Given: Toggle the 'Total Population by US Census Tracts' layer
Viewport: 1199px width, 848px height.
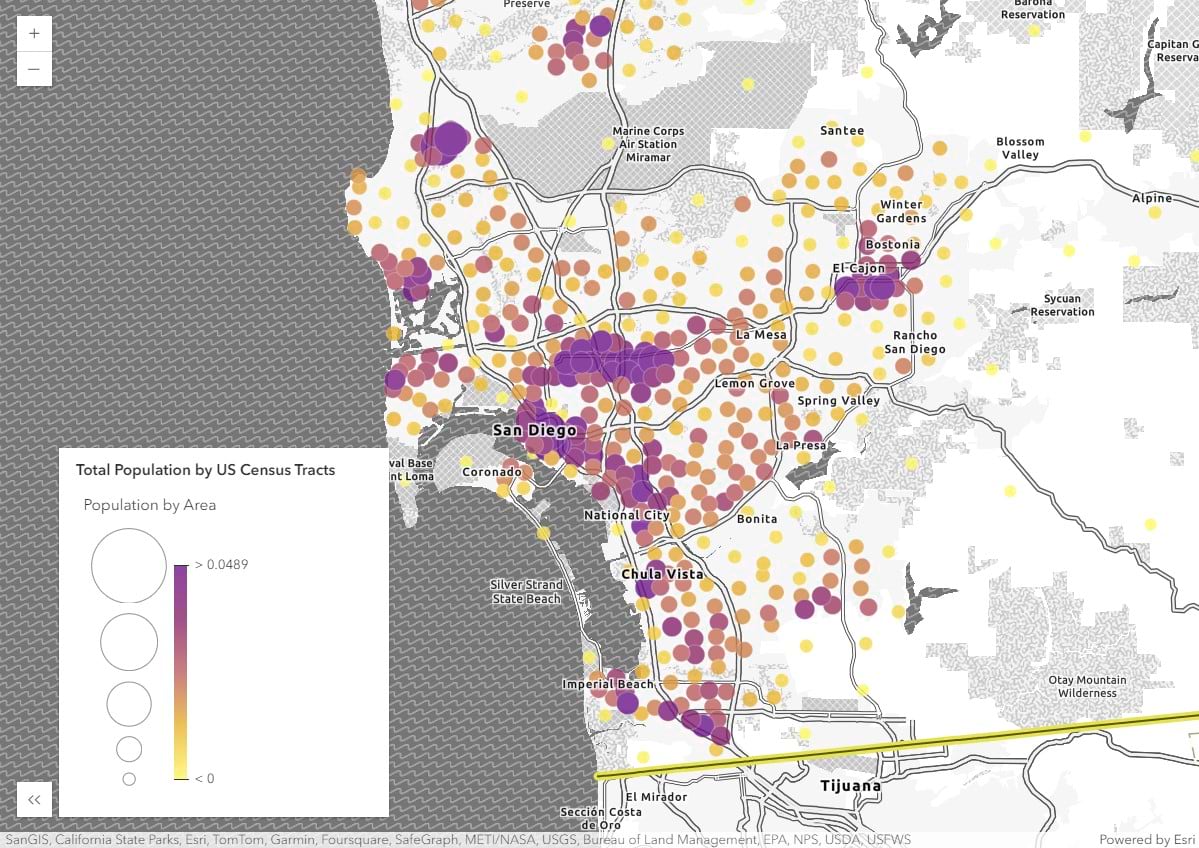Looking at the screenshot, I should pos(204,469).
